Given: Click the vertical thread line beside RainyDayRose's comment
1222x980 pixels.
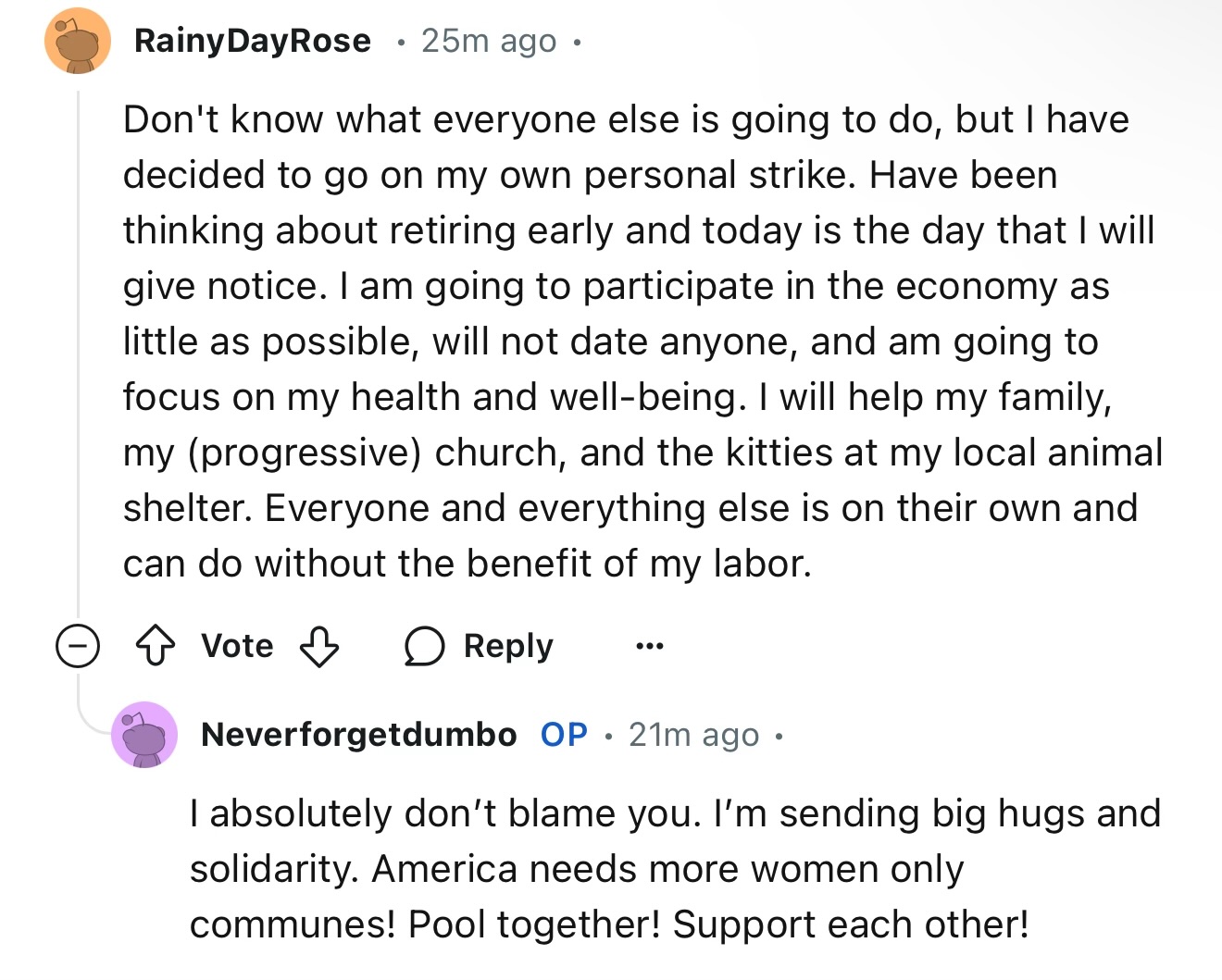Looking at the screenshot, I should [79, 352].
